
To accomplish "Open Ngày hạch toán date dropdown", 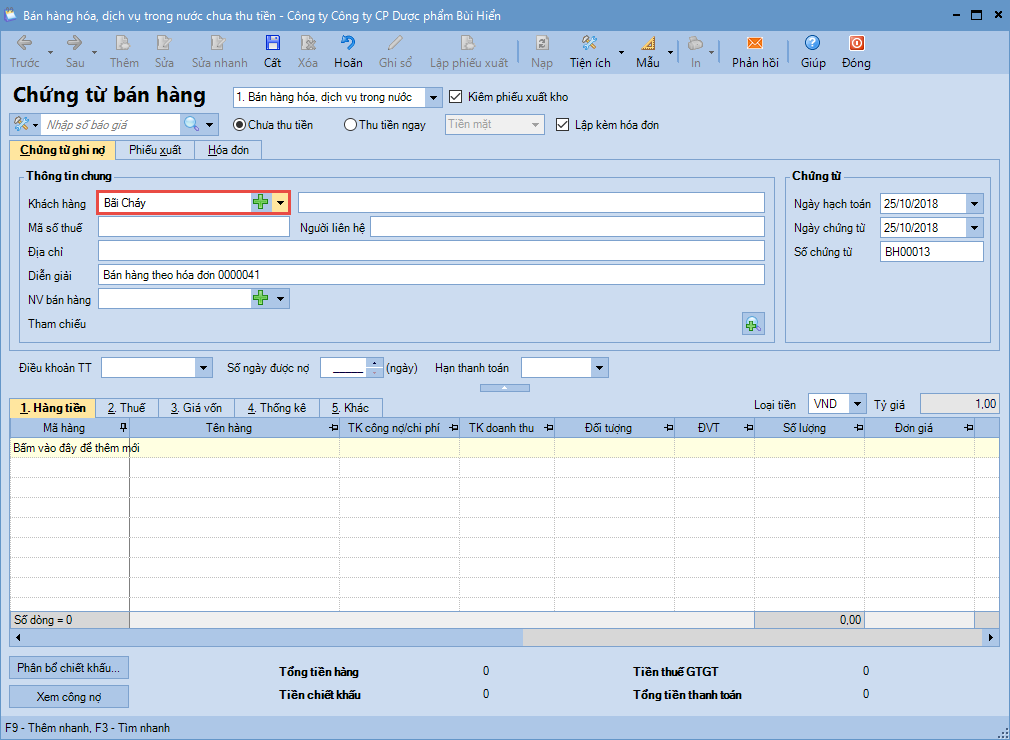I will [x=975, y=204].
